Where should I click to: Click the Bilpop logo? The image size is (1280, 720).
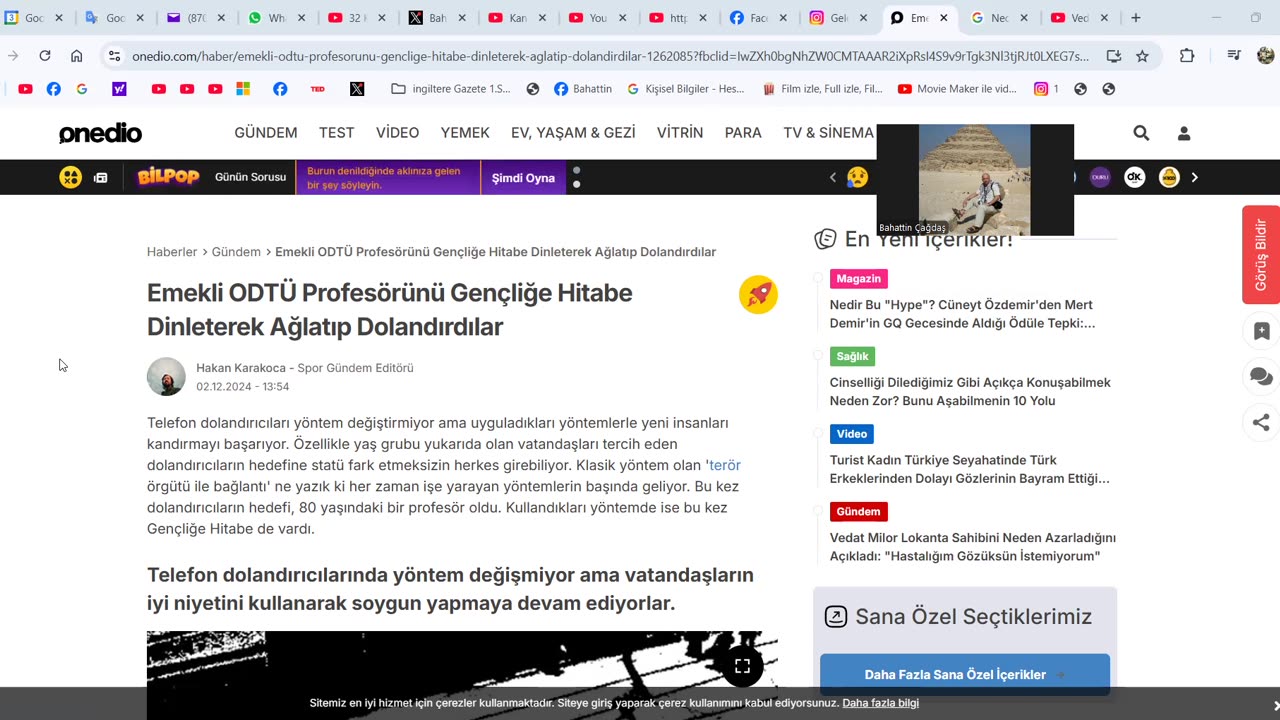[x=168, y=177]
